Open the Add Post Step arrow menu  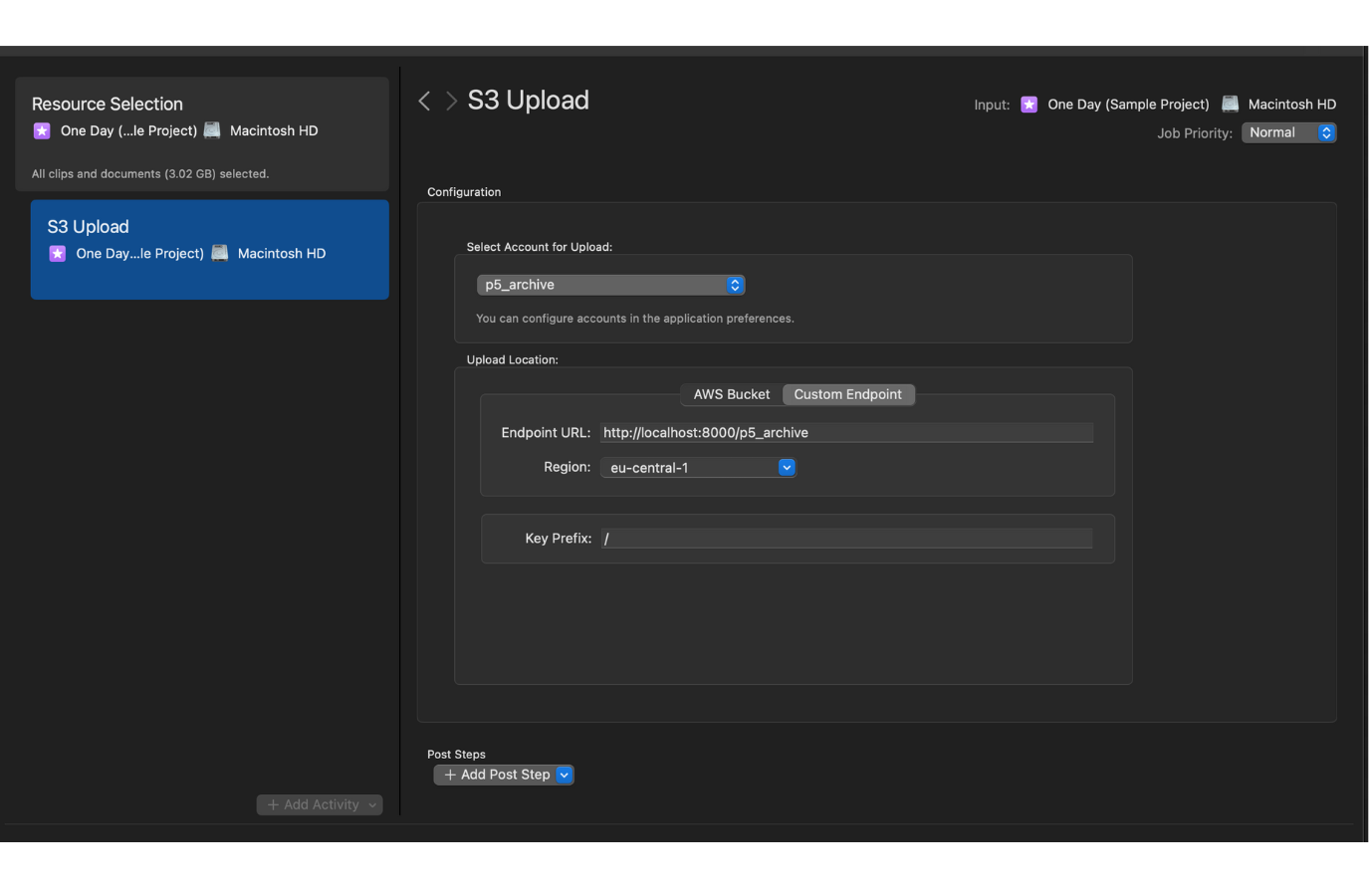(x=565, y=775)
